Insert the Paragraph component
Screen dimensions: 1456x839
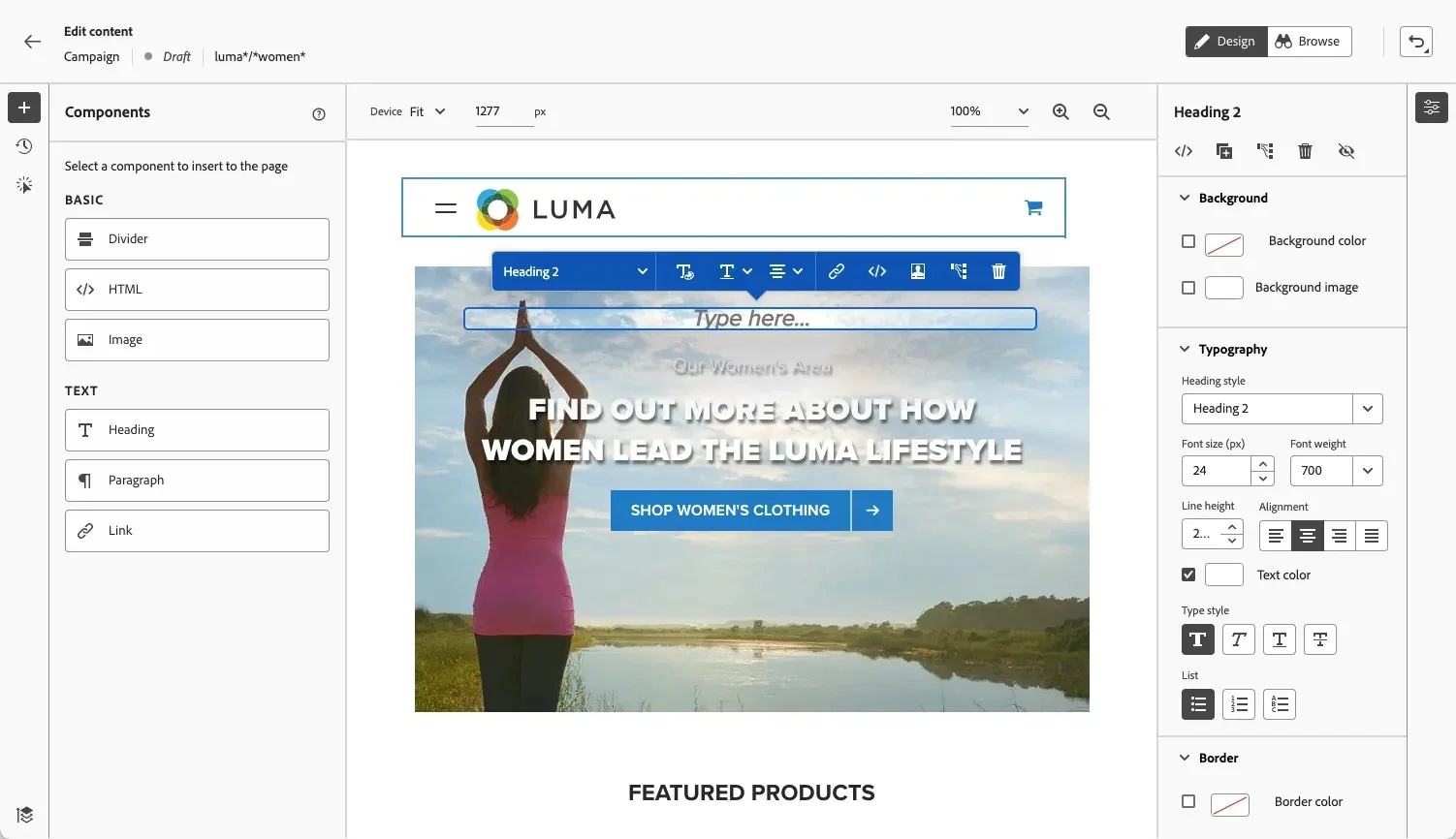197,481
